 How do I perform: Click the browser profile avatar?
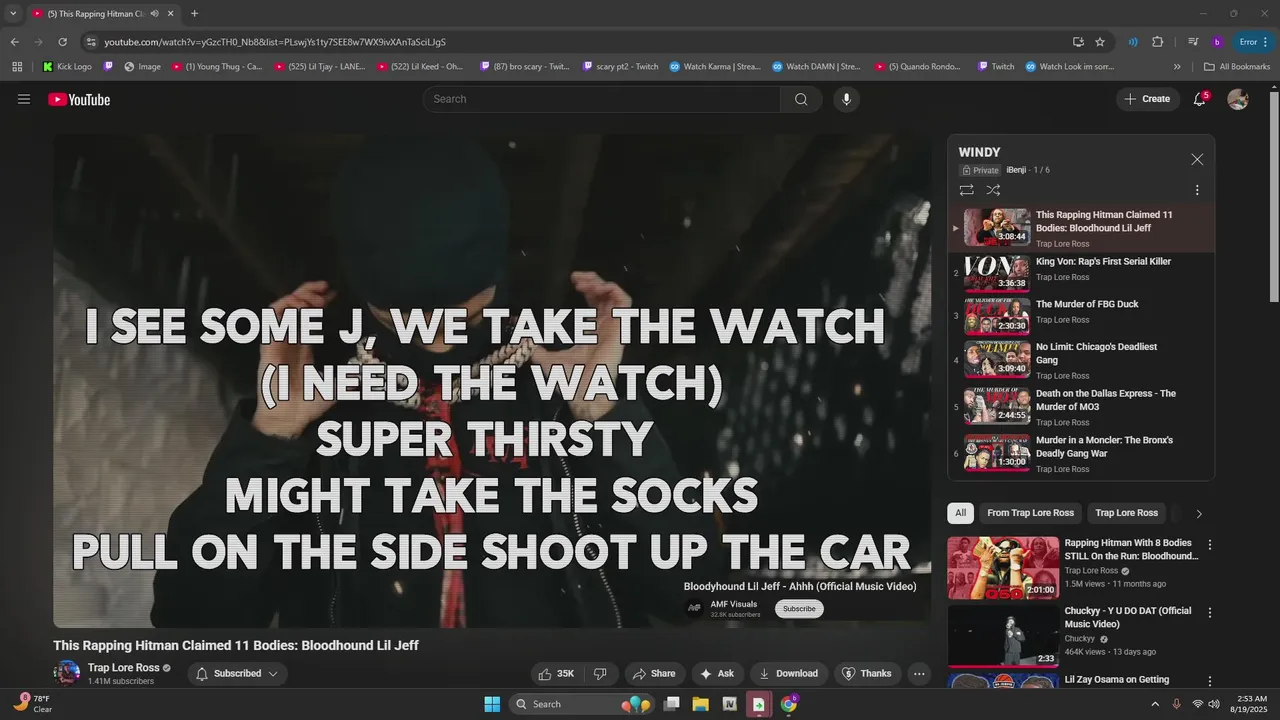tap(1217, 42)
